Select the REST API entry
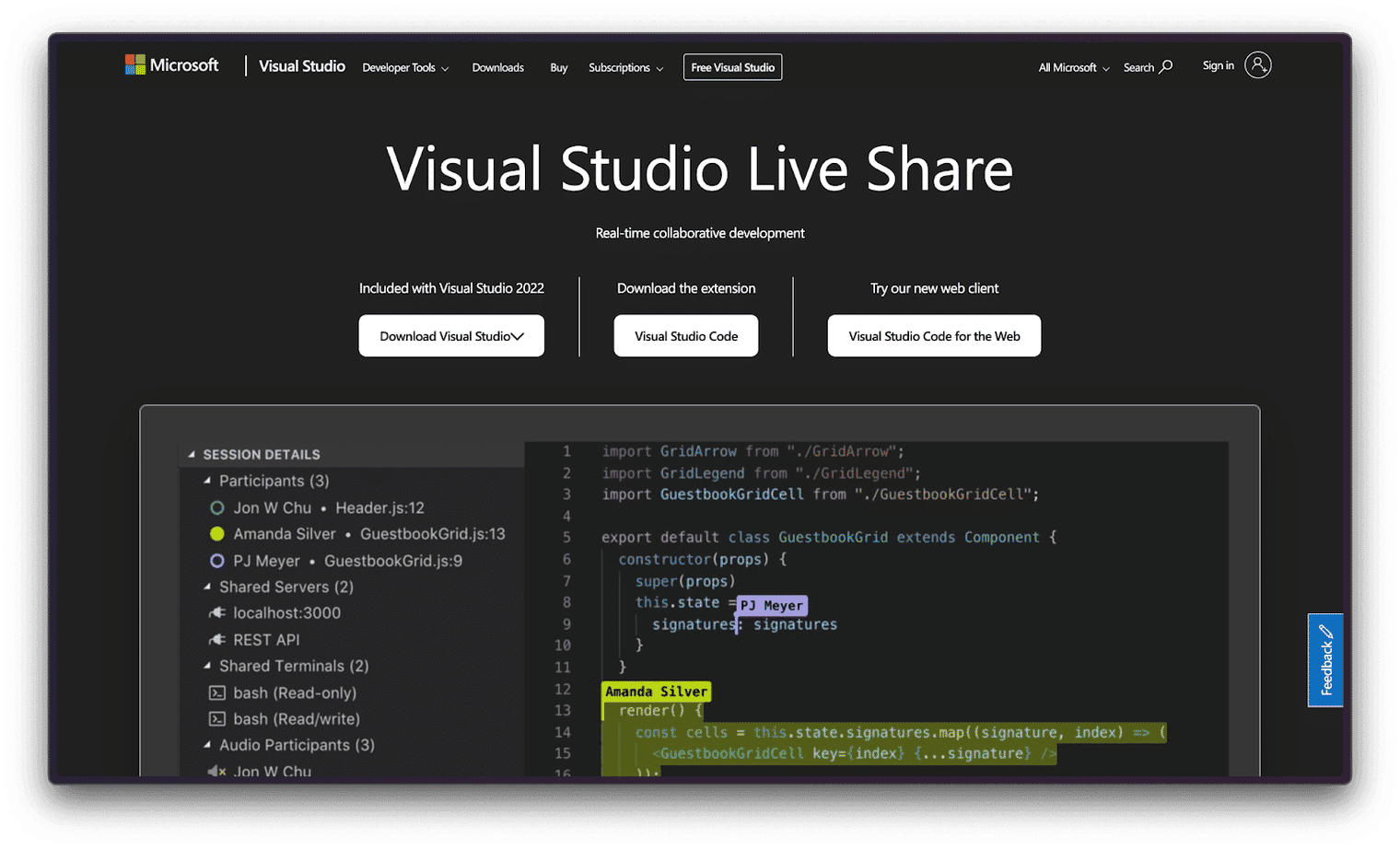The height and width of the screenshot is (849, 1400). (266, 639)
